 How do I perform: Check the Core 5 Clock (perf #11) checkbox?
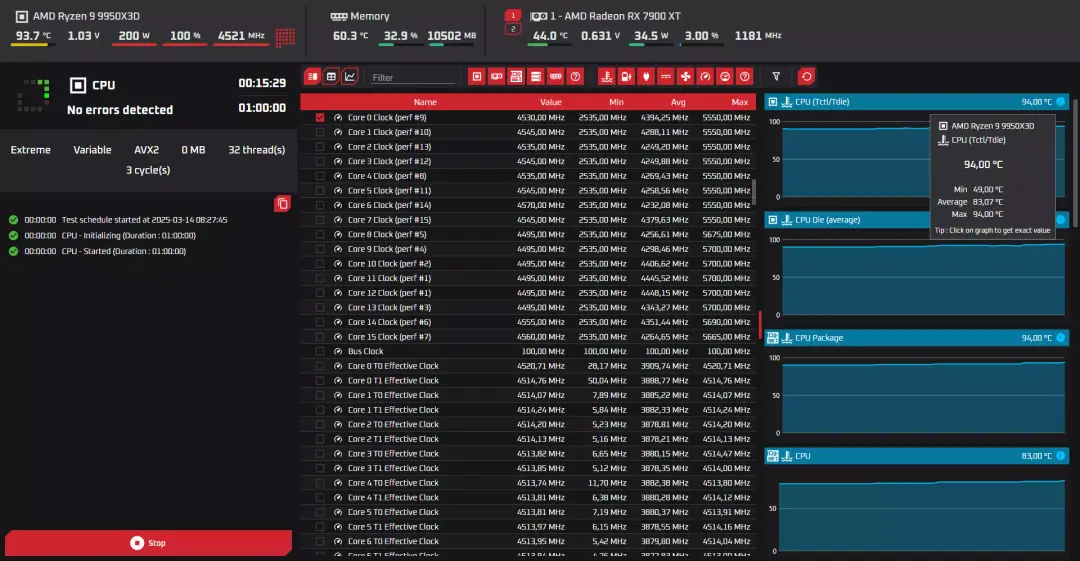[x=320, y=190]
